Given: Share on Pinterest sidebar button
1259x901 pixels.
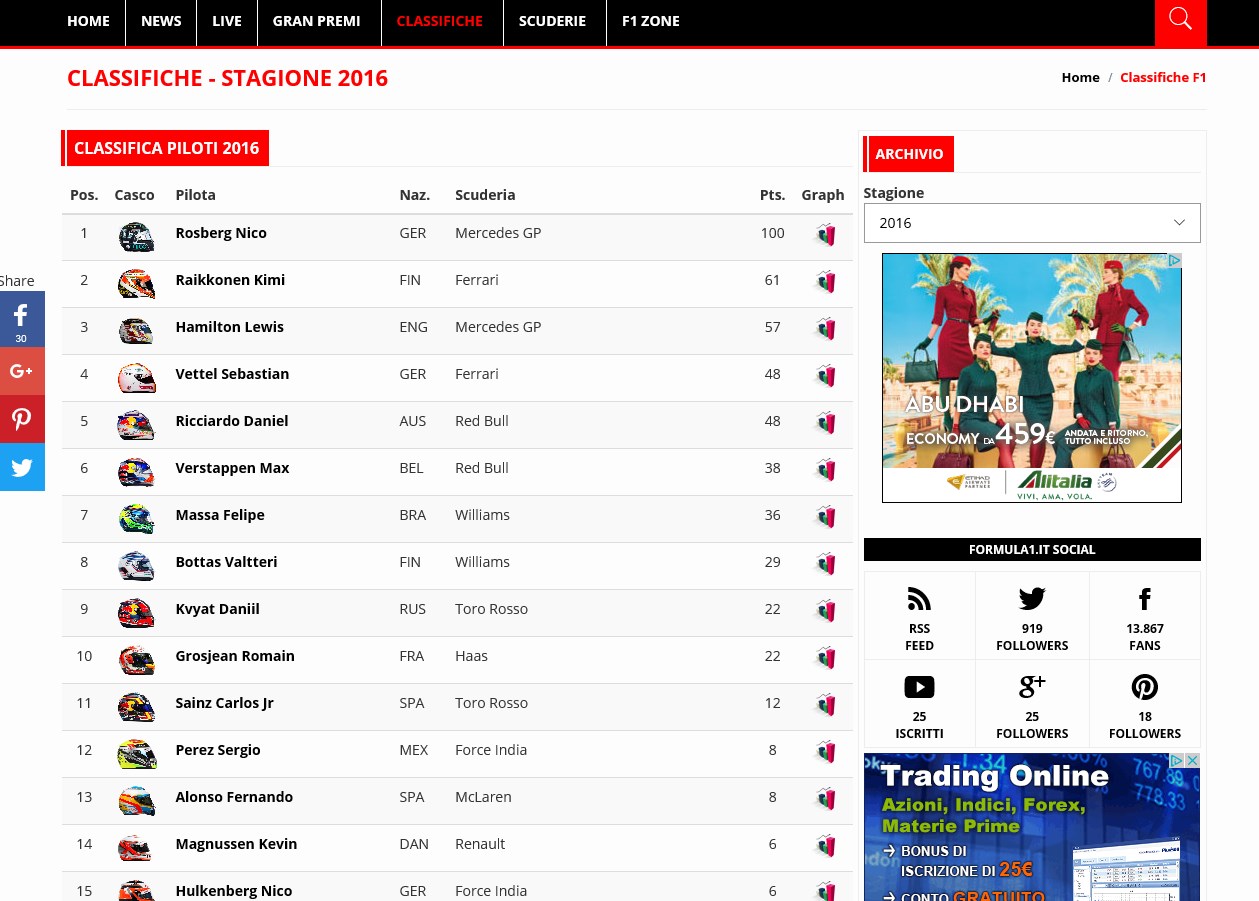Looking at the screenshot, I should click(21, 419).
